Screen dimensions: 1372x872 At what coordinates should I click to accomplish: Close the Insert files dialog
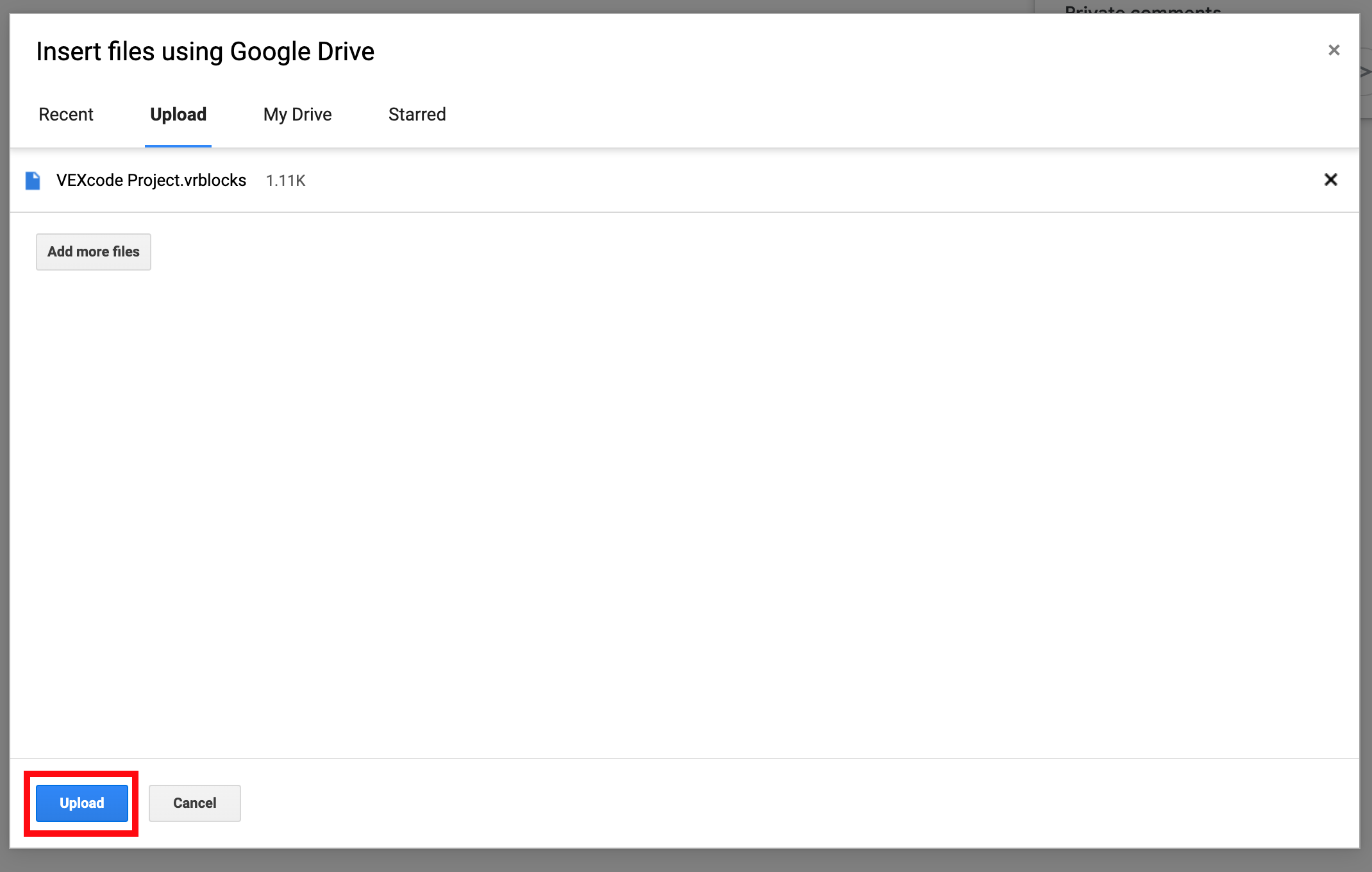pos(1334,50)
